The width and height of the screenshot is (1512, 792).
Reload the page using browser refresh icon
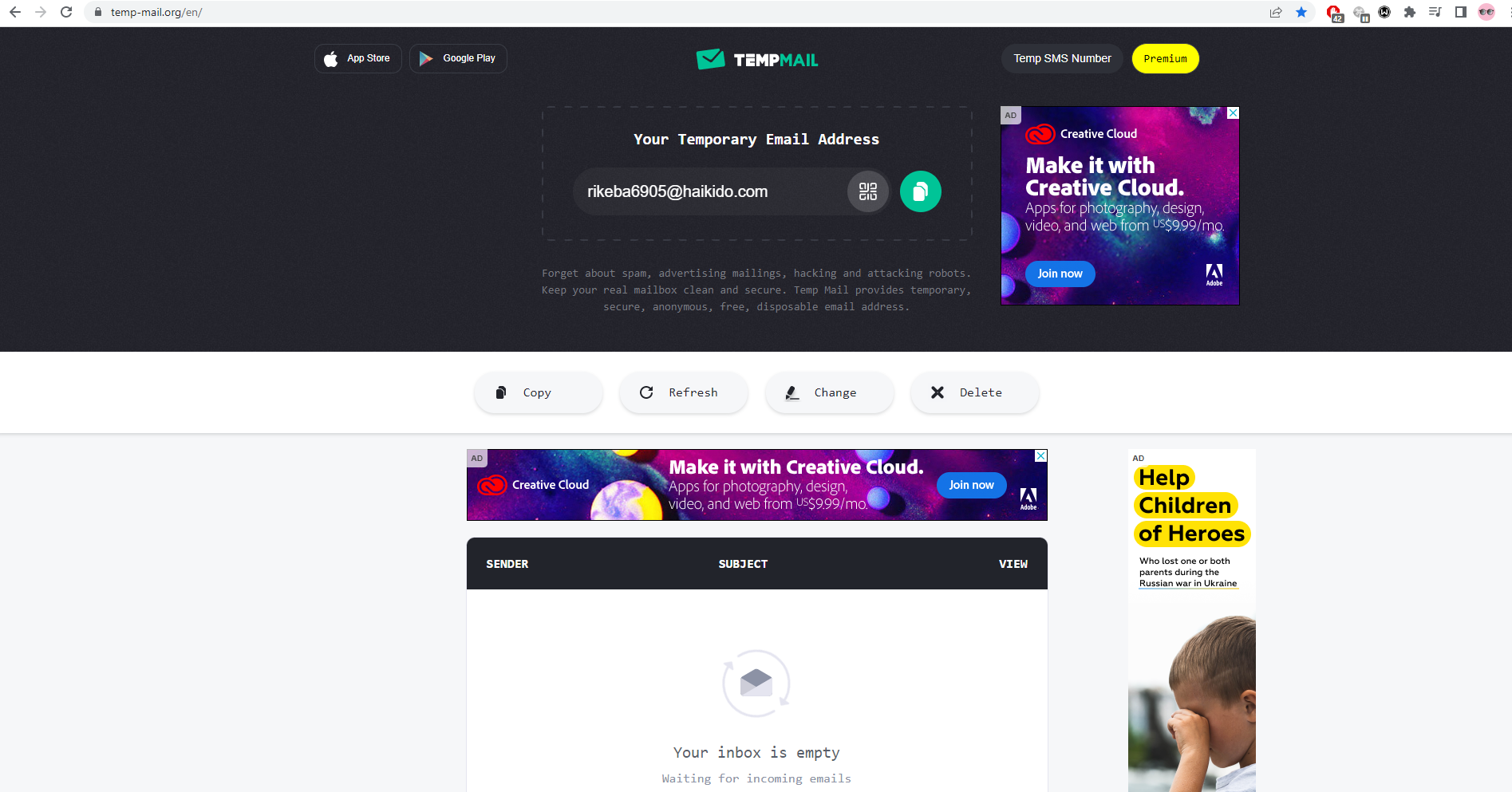click(x=66, y=12)
